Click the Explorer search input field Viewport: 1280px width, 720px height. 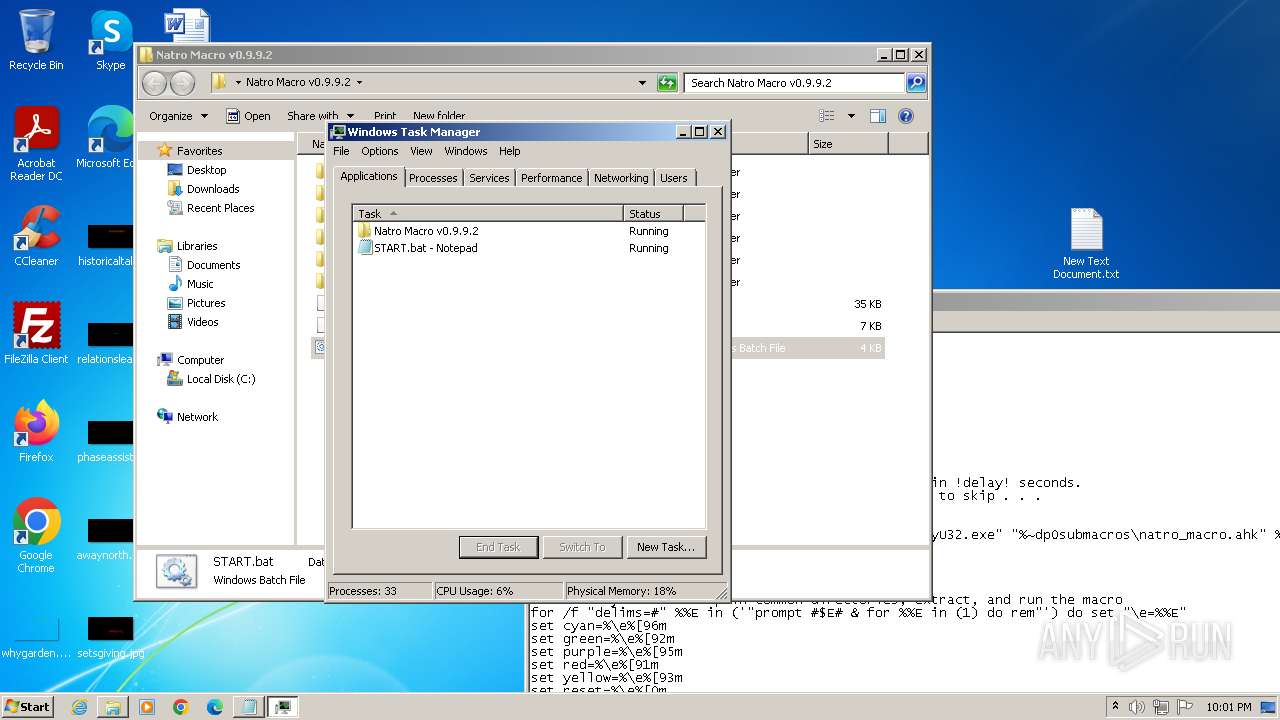click(795, 83)
